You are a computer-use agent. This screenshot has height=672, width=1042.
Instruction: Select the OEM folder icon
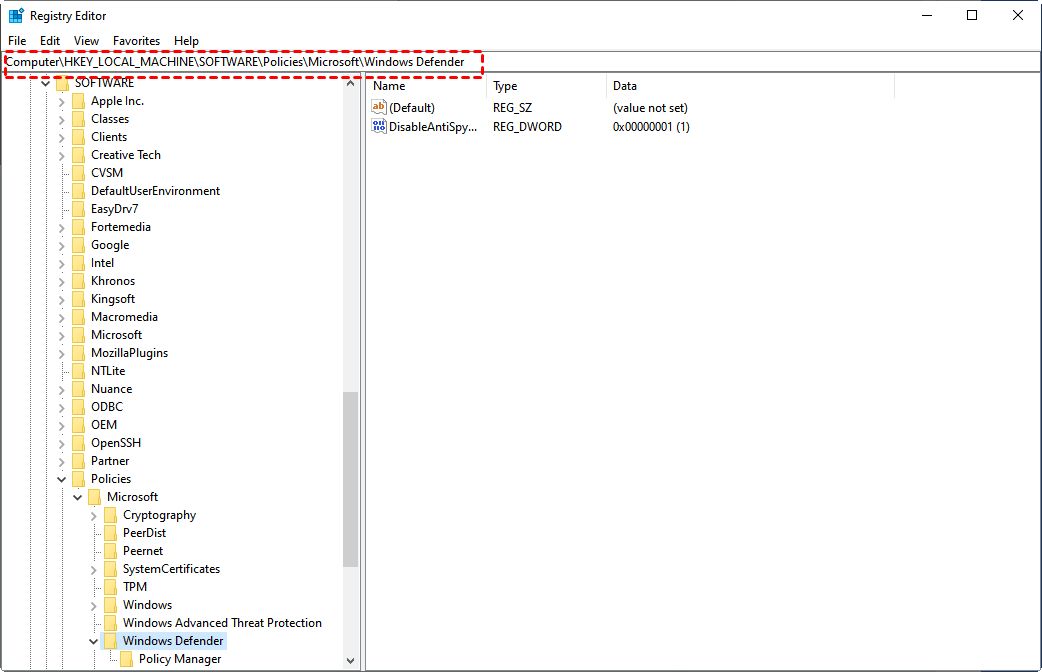tap(78, 424)
